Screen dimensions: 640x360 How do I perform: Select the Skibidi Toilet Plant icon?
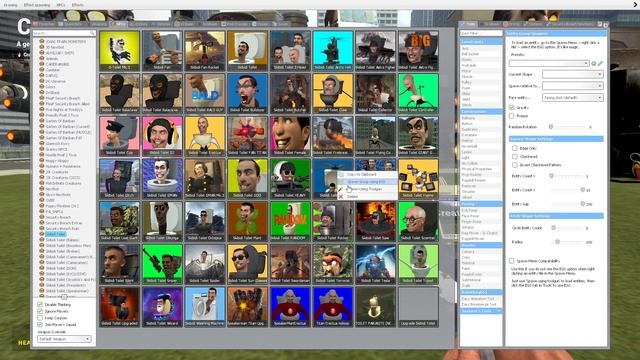[247, 221]
